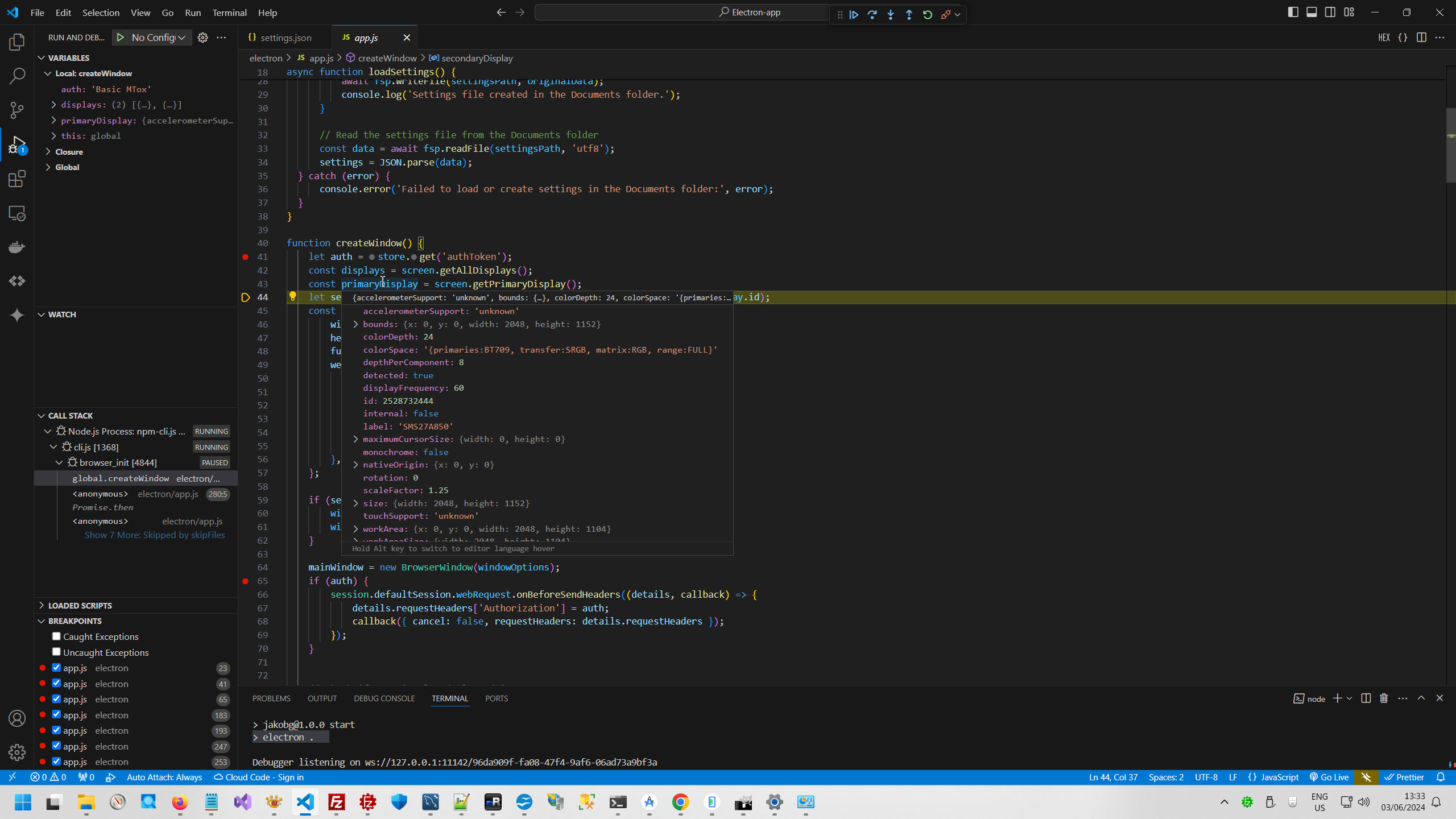
Task: Open the Source Control view
Action: tap(17, 110)
